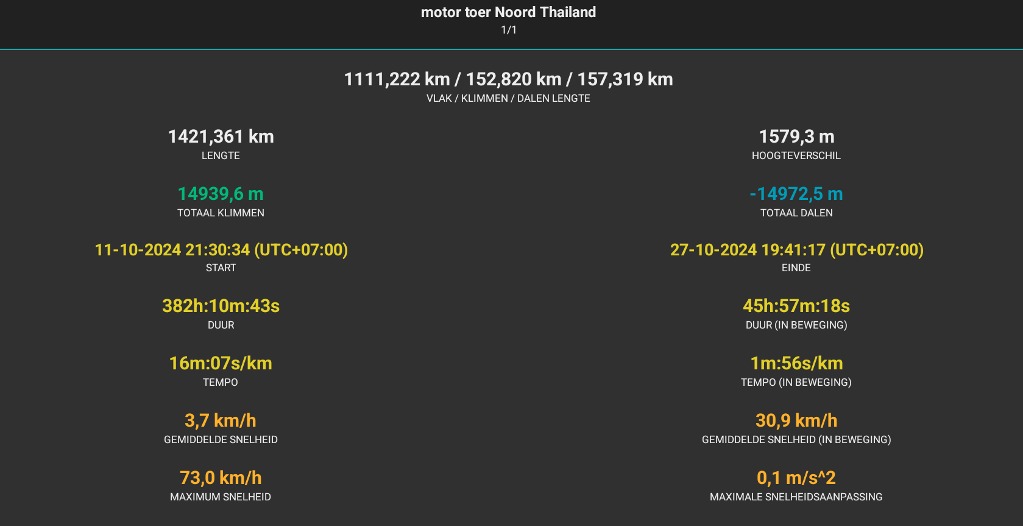Select the 16m:07s/km tempo value

221,364
